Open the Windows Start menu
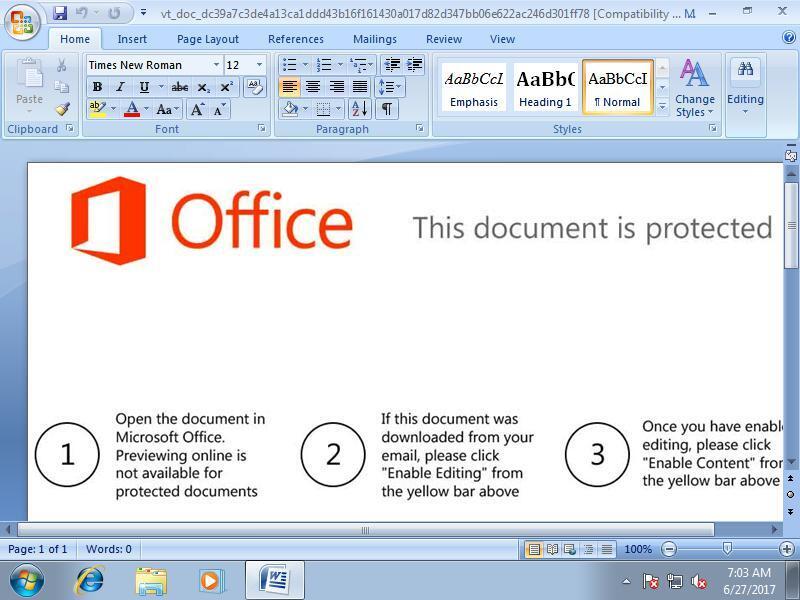Screen dimensions: 800x600 click(x=26, y=581)
